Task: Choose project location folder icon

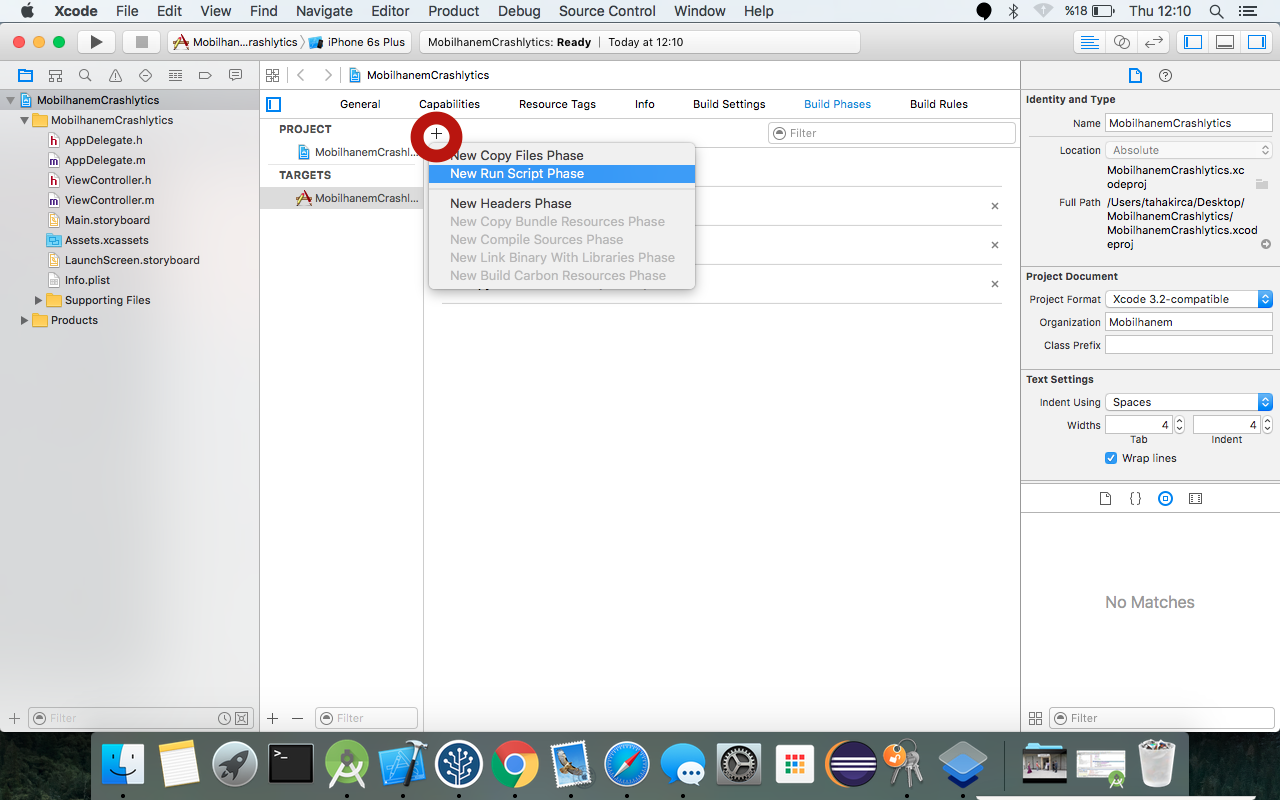Action: [x=1262, y=184]
